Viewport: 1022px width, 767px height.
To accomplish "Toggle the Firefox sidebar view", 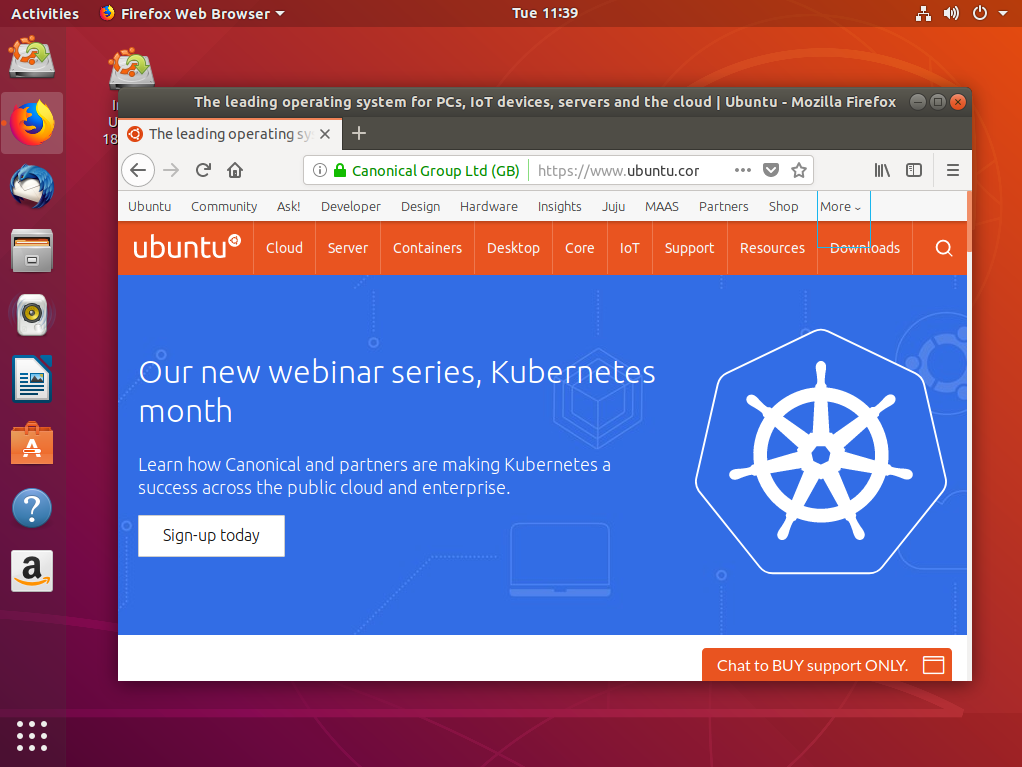I will pyautogui.click(x=913, y=170).
